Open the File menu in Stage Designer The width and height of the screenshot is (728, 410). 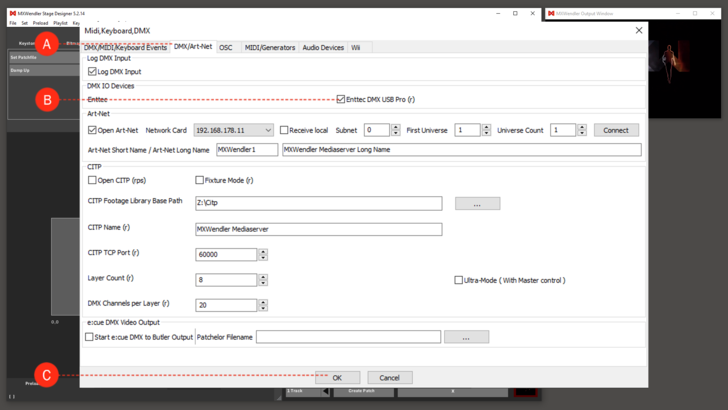(x=13, y=23)
